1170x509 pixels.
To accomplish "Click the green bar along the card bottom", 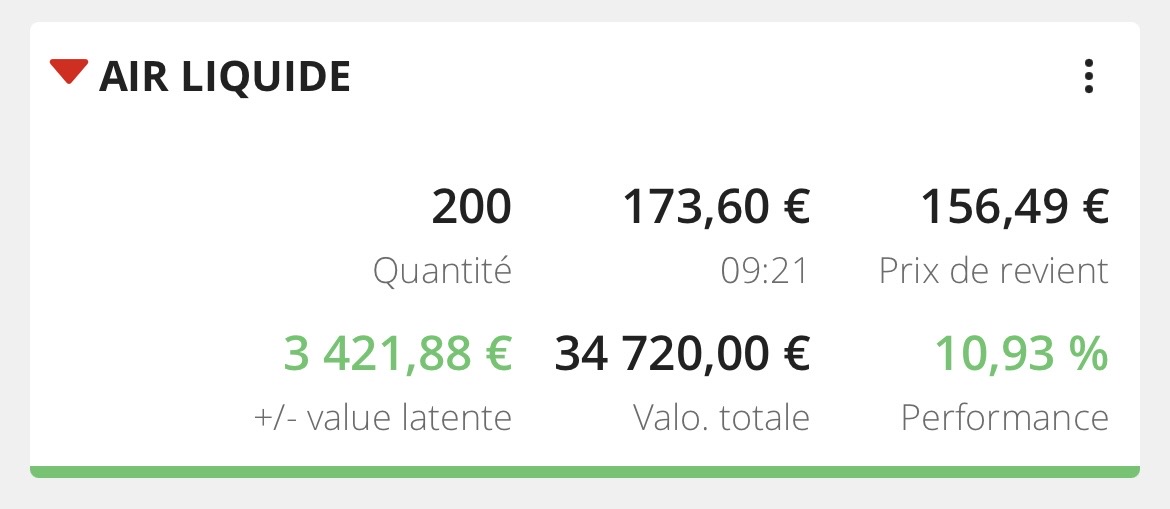I will tap(585, 472).
